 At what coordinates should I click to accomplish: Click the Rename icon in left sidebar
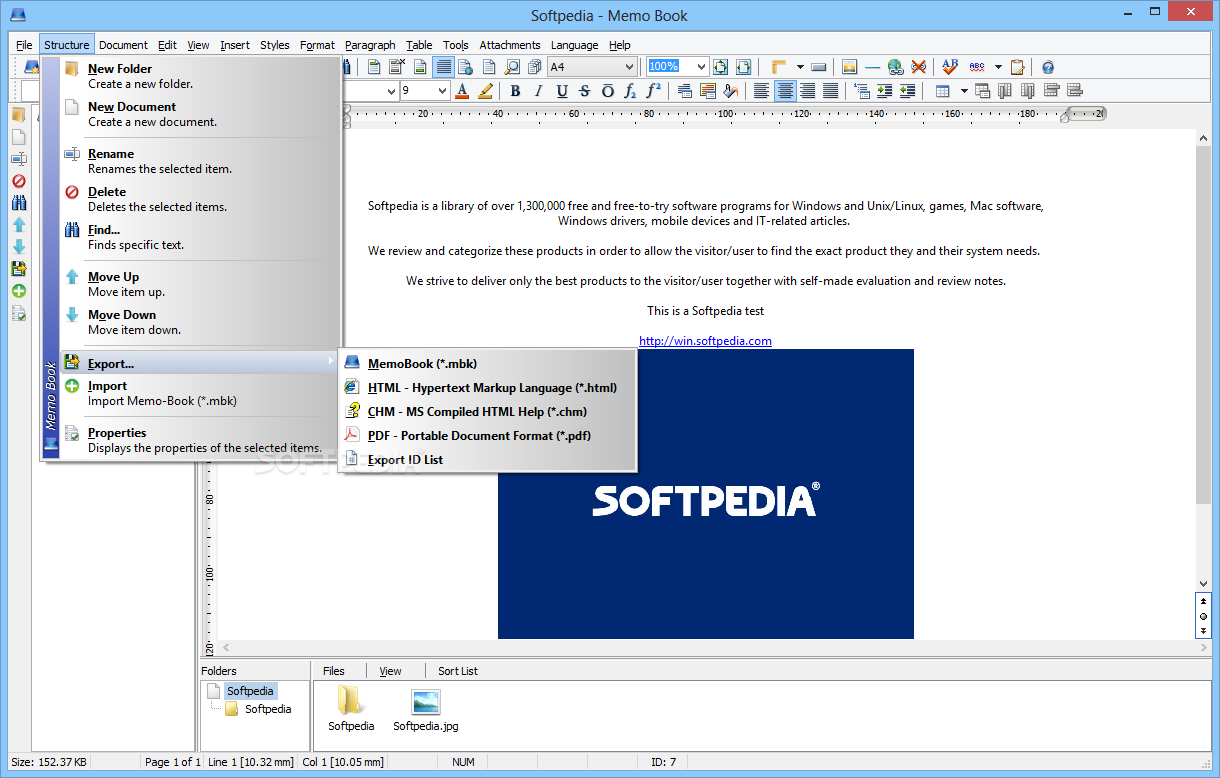pos(18,159)
